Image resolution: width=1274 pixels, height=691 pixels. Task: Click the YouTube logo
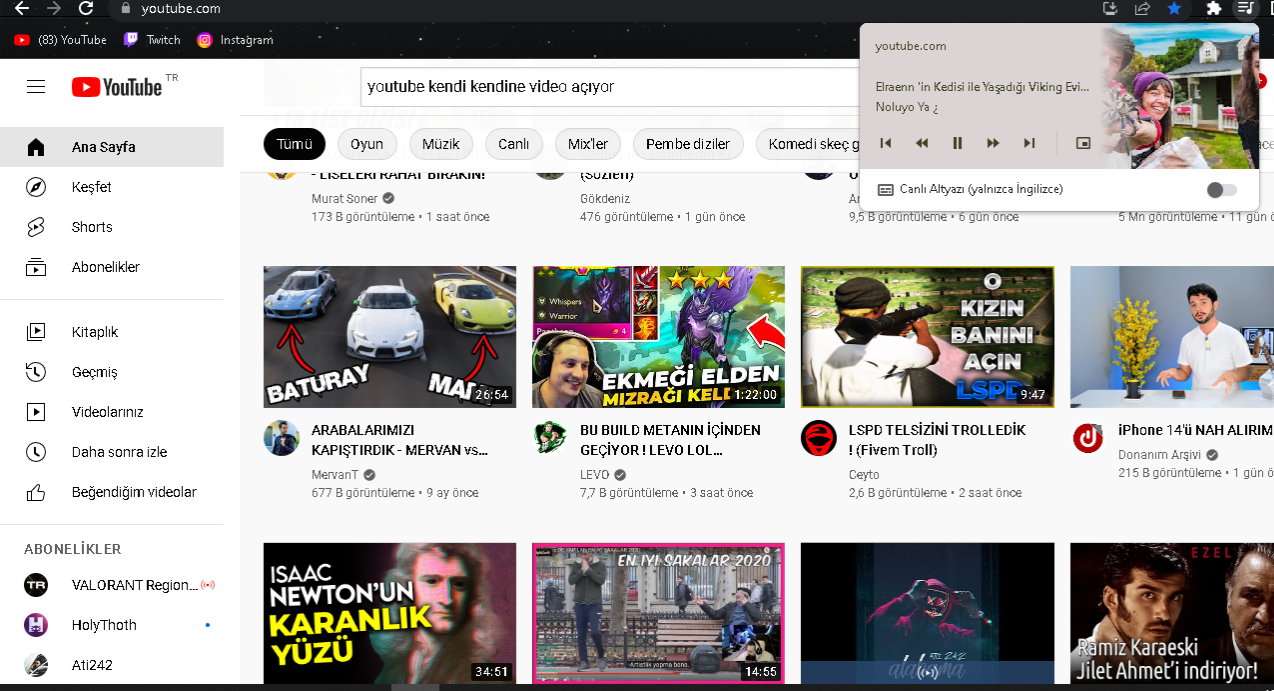[x=117, y=87]
